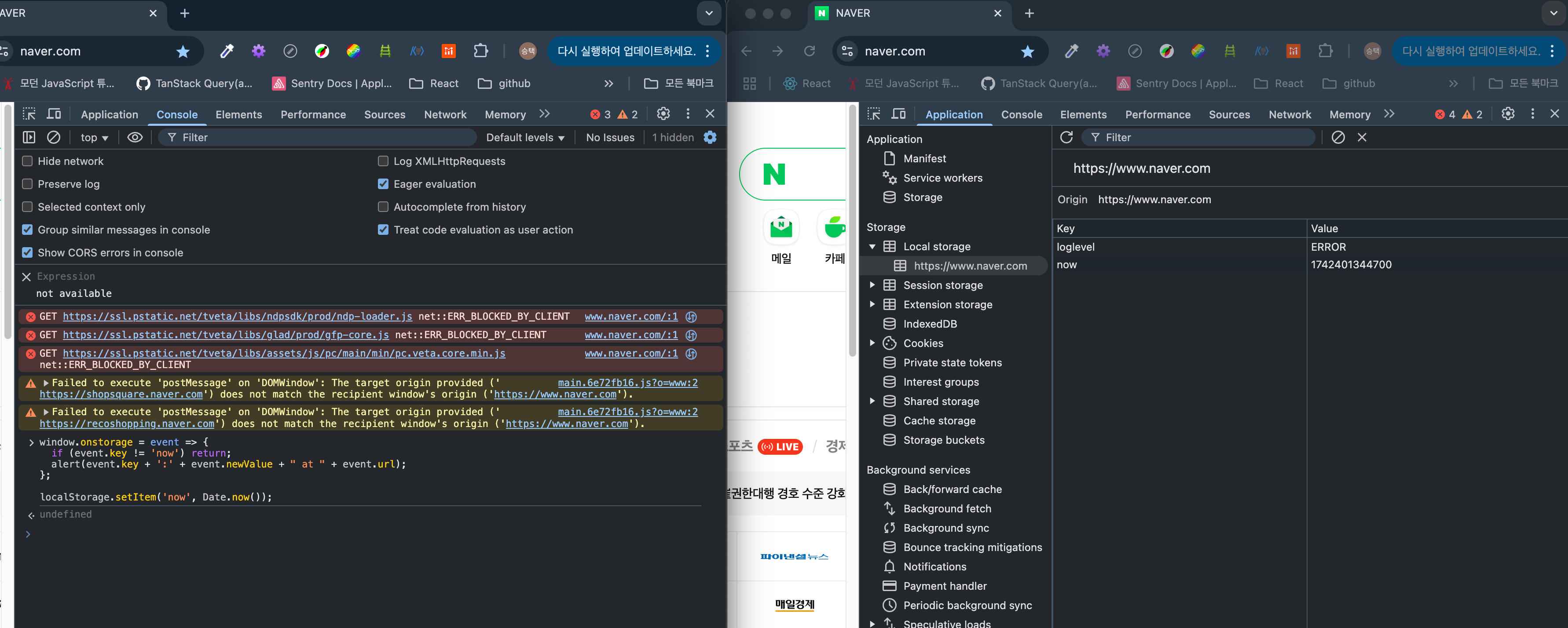Open TanStack Query bookmark in left window
1568x628 pixels.
[x=194, y=84]
